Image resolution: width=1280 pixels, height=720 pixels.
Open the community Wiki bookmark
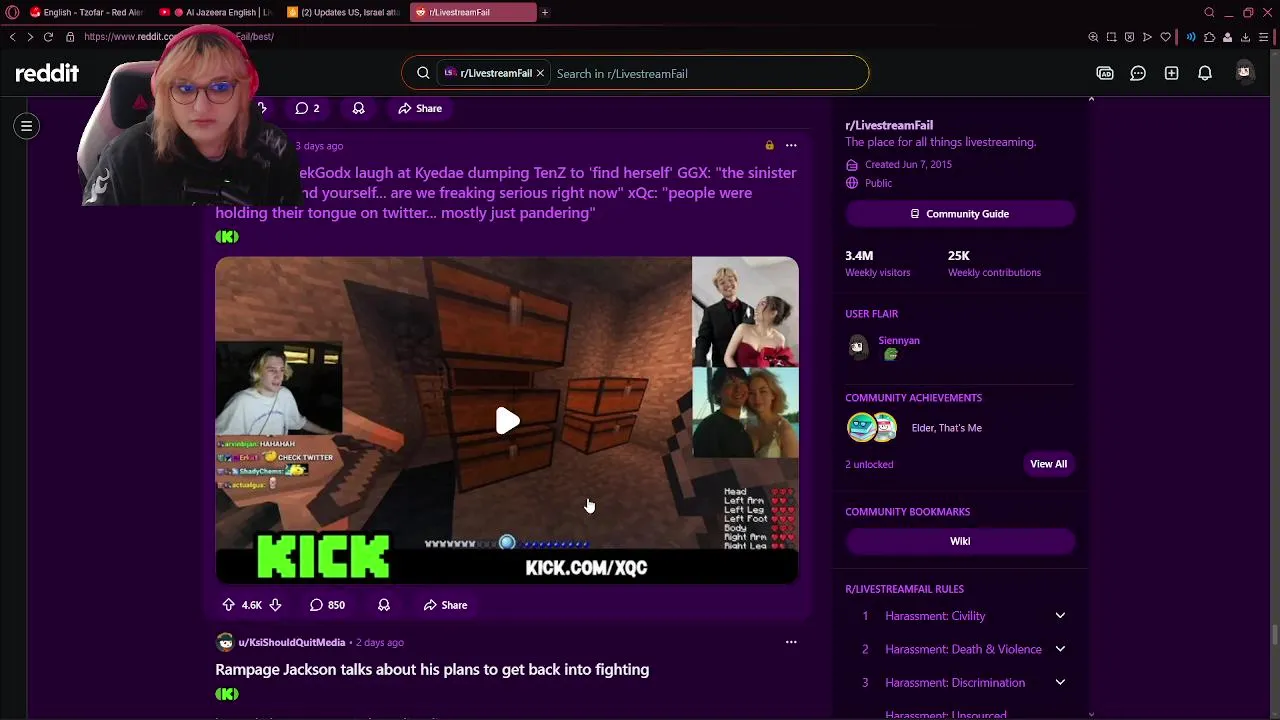coord(960,541)
